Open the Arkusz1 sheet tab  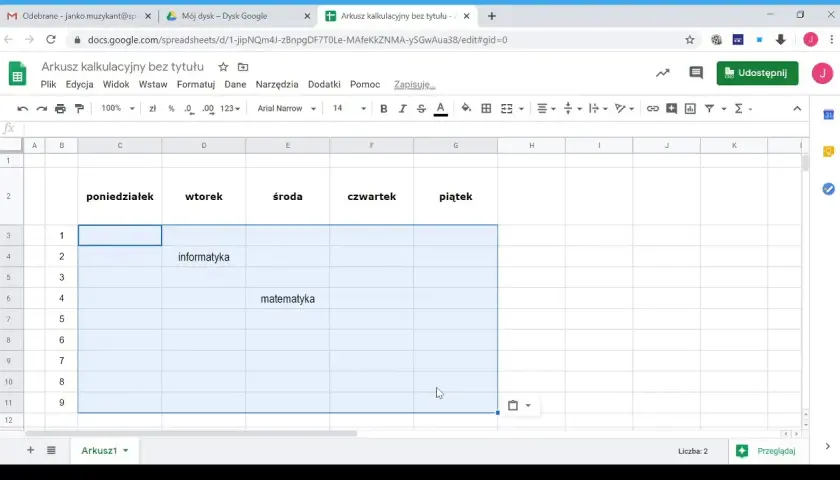(x=104, y=451)
